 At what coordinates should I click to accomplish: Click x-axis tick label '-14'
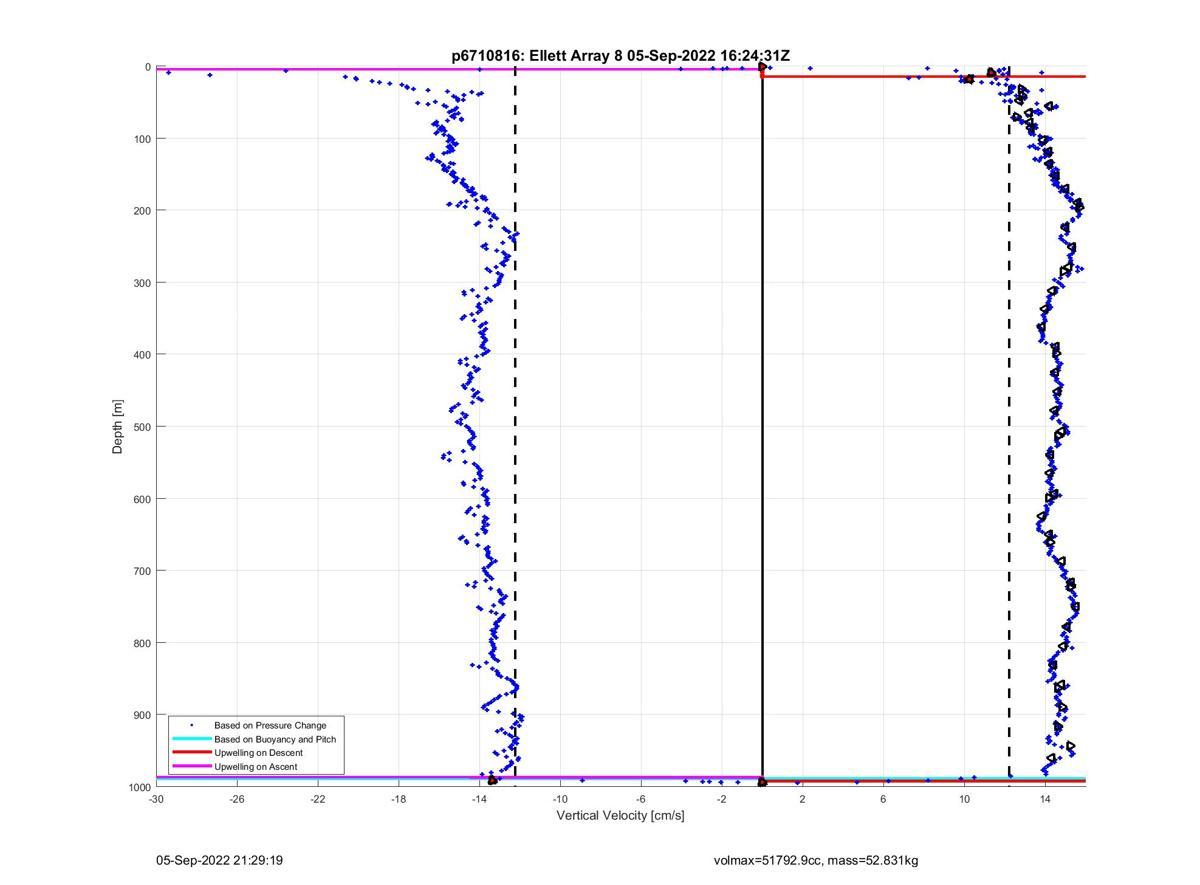(479, 799)
